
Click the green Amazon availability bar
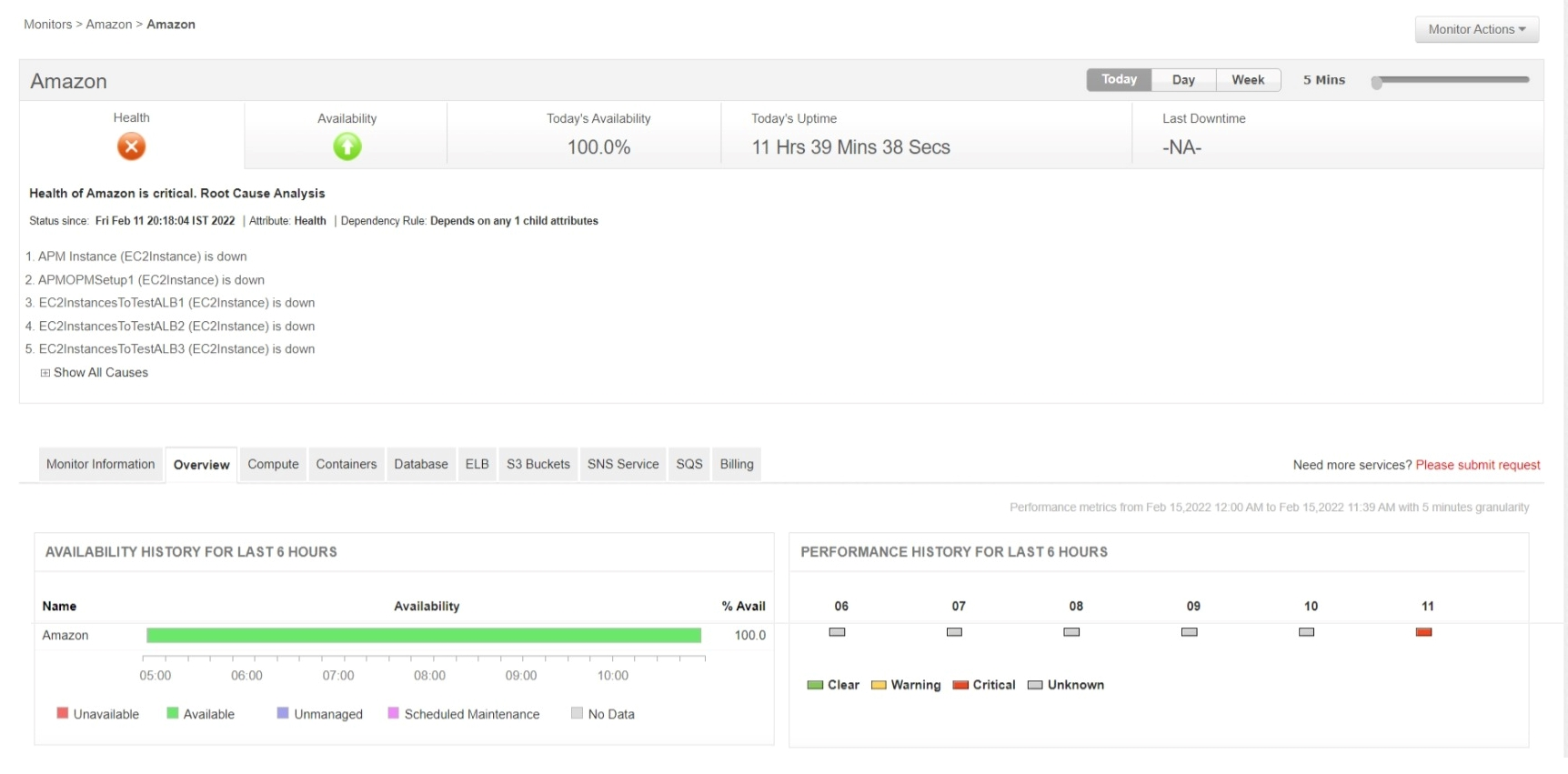[424, 635]
